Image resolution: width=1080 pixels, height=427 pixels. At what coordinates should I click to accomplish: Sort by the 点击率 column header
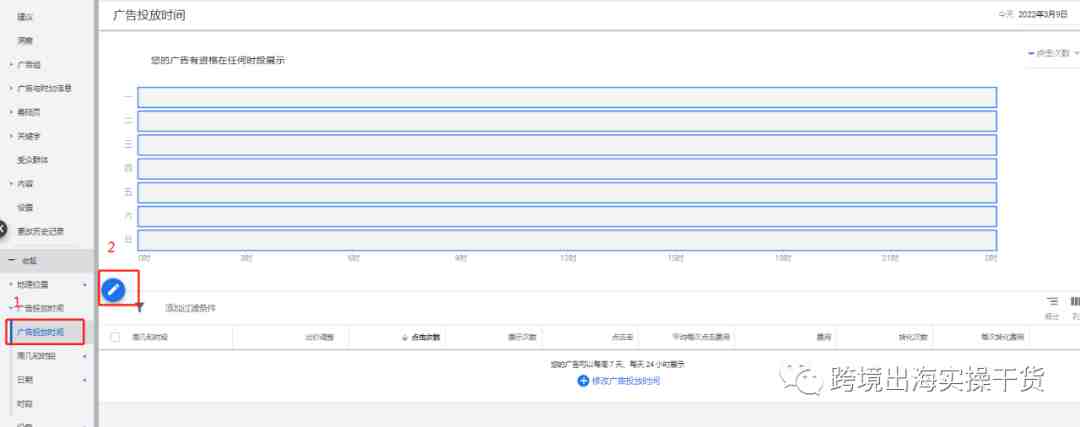coord(622,337)
